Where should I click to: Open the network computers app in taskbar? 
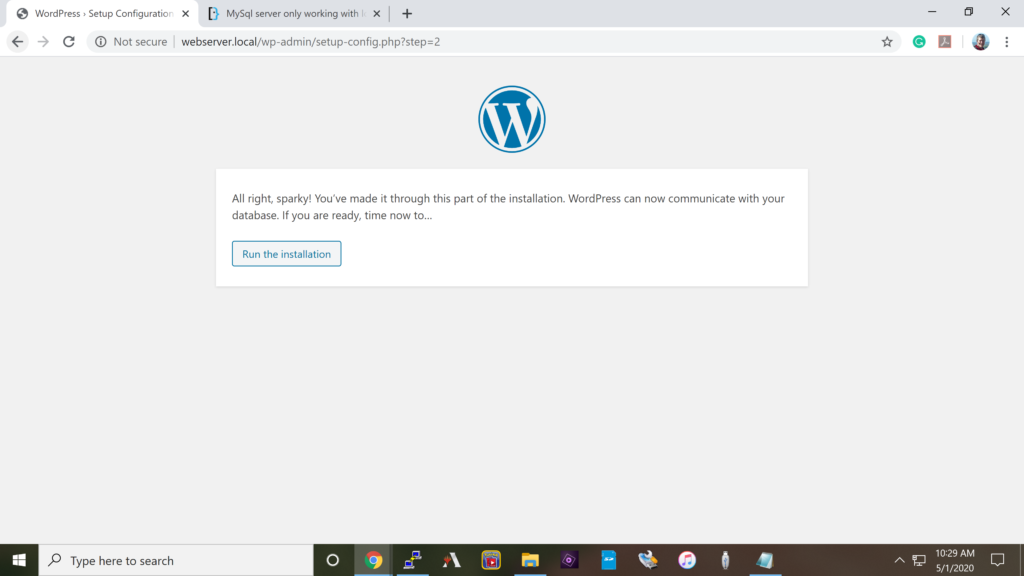(412, 560)
